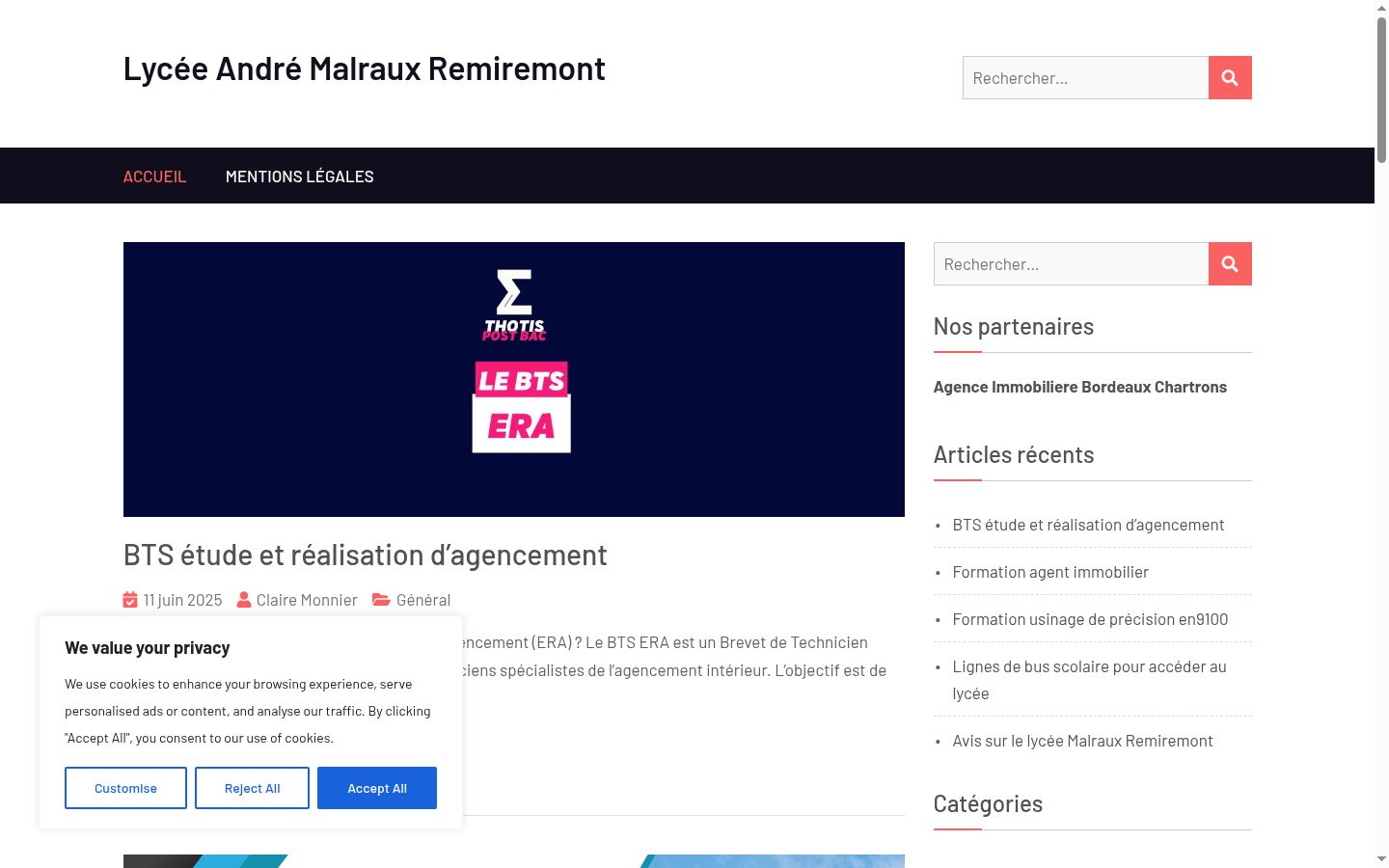Click the header search magnifier button
This screenshot has width=1389, height=868.
[x=1230, y=78]
